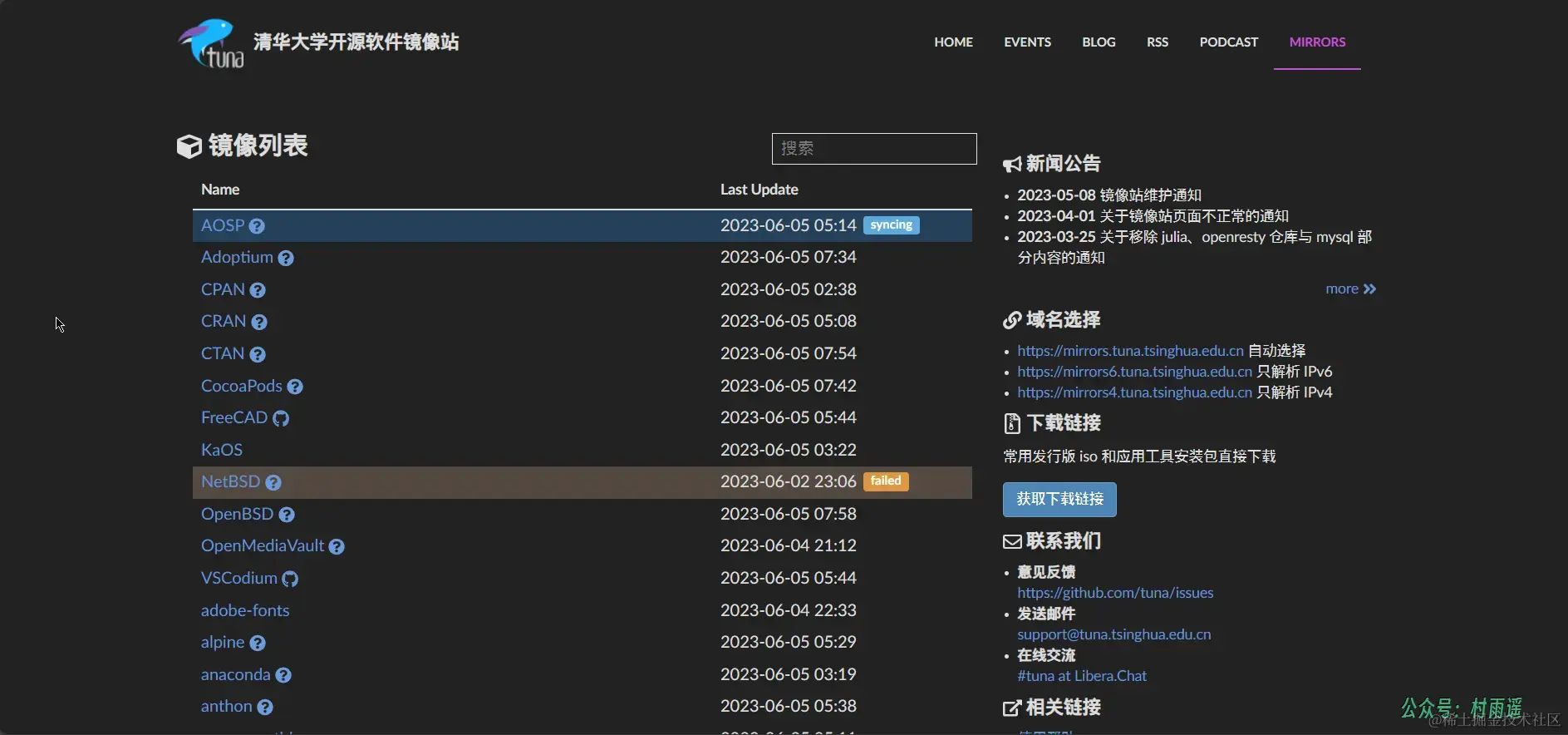
Task: Click the cube icon beside 镜像列表
Action: 189,146
